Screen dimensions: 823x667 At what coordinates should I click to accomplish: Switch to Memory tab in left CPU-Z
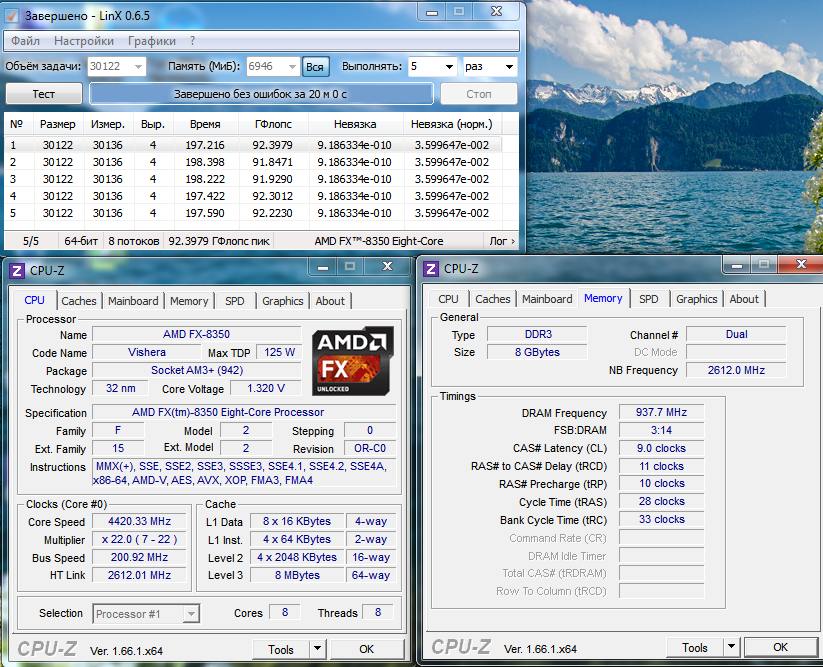(x=189, y=301)
